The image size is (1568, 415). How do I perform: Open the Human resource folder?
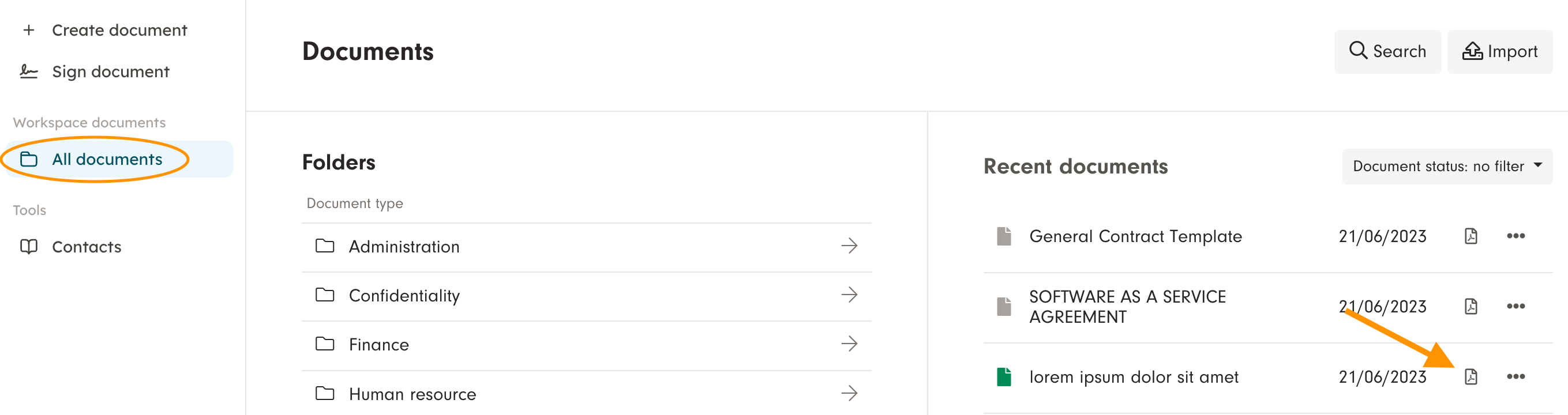tap(412, 394)
